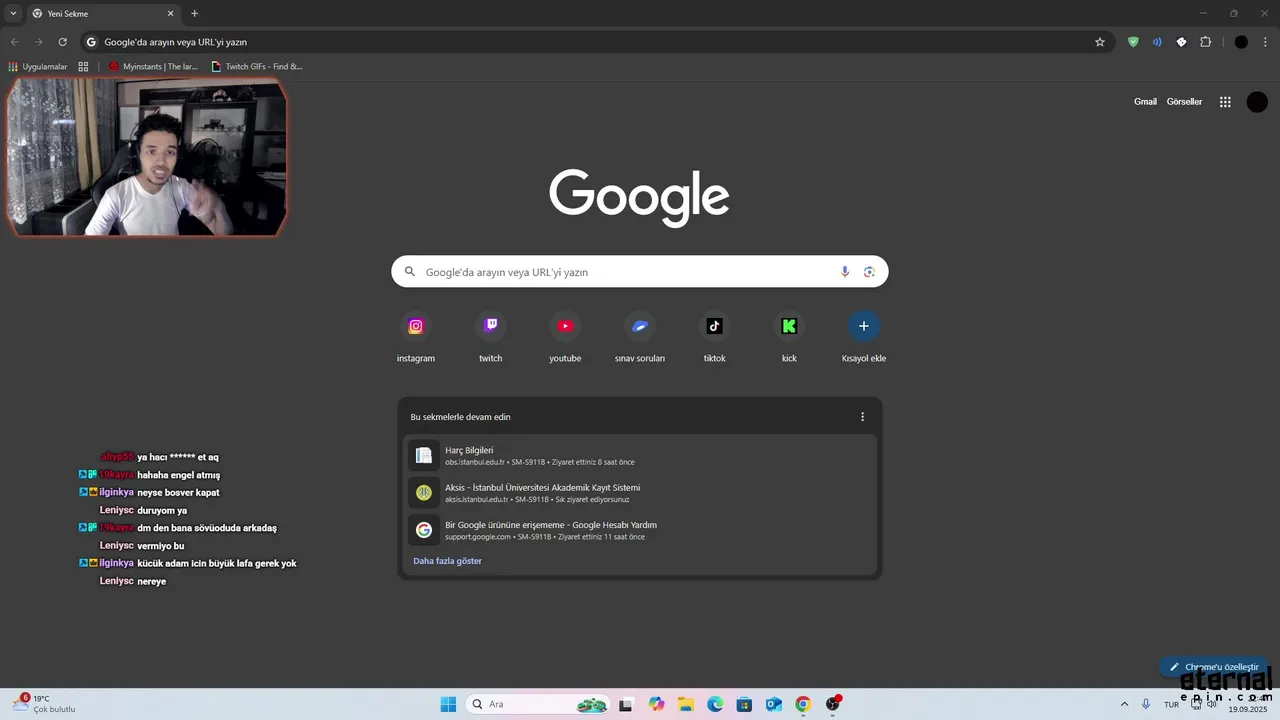Expand the tab search dropdown arrow
Image resolution: width=1280 pixels, height=720 pixels.
(13, 14)
